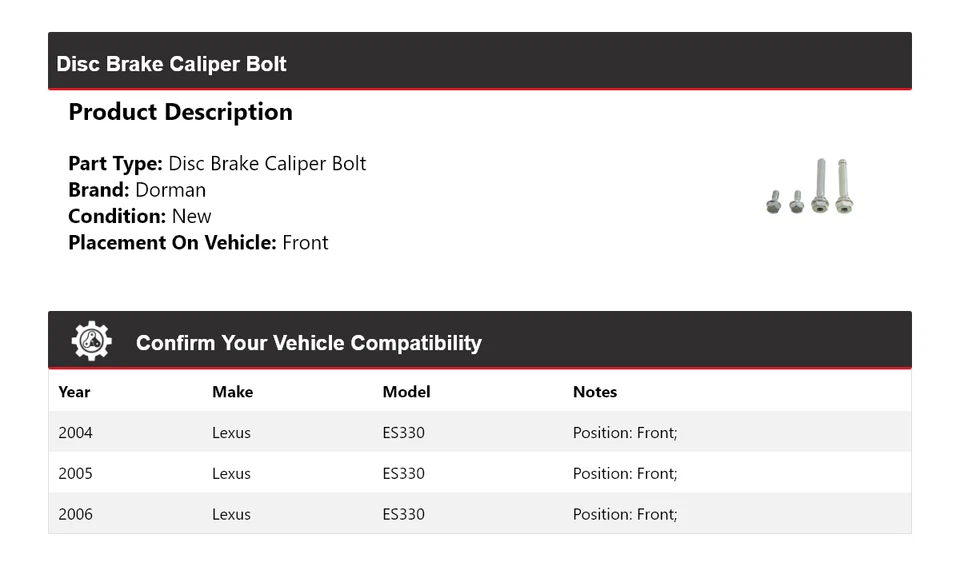Click the Disc Brake Caliper Bolt header
The width and height of the screenshot is (960, 566).
click(171, 64)
